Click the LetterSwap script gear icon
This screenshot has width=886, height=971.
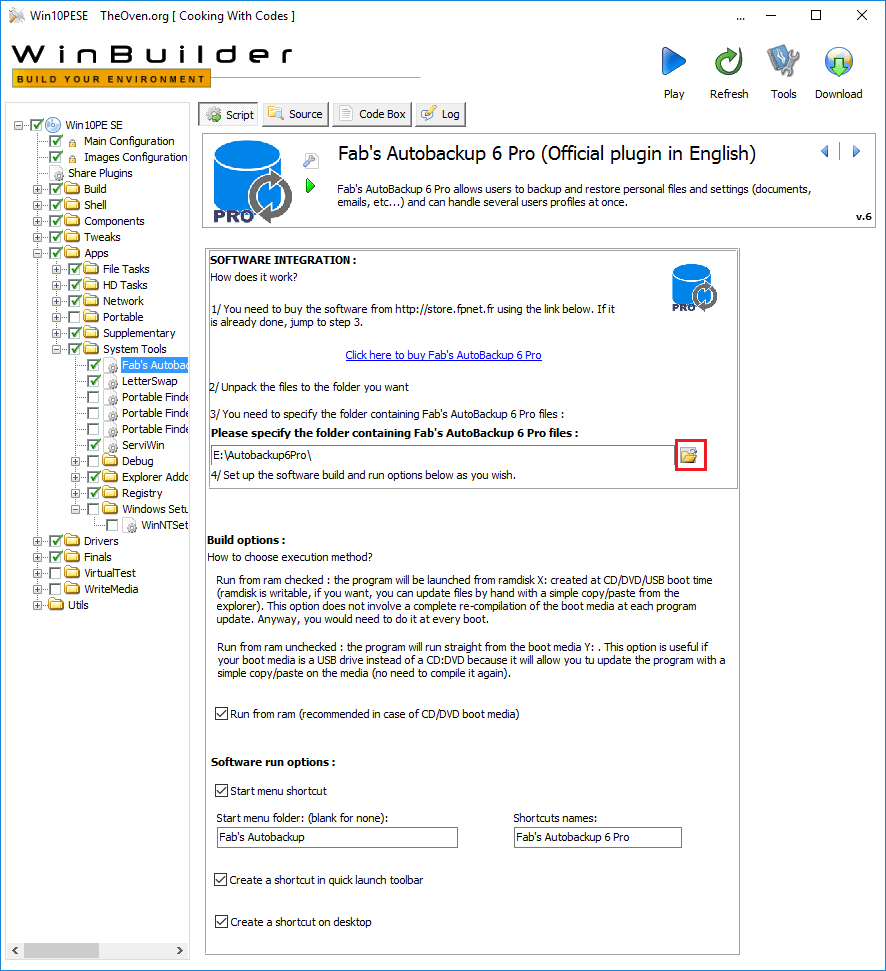point(112,381)
